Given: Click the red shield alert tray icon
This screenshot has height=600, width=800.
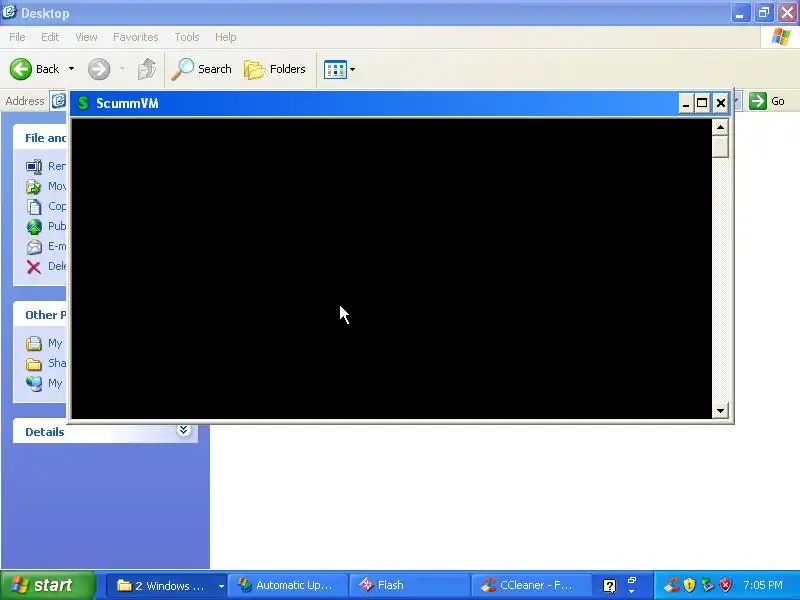Looking at the screenshot, I should click(725, 585).
